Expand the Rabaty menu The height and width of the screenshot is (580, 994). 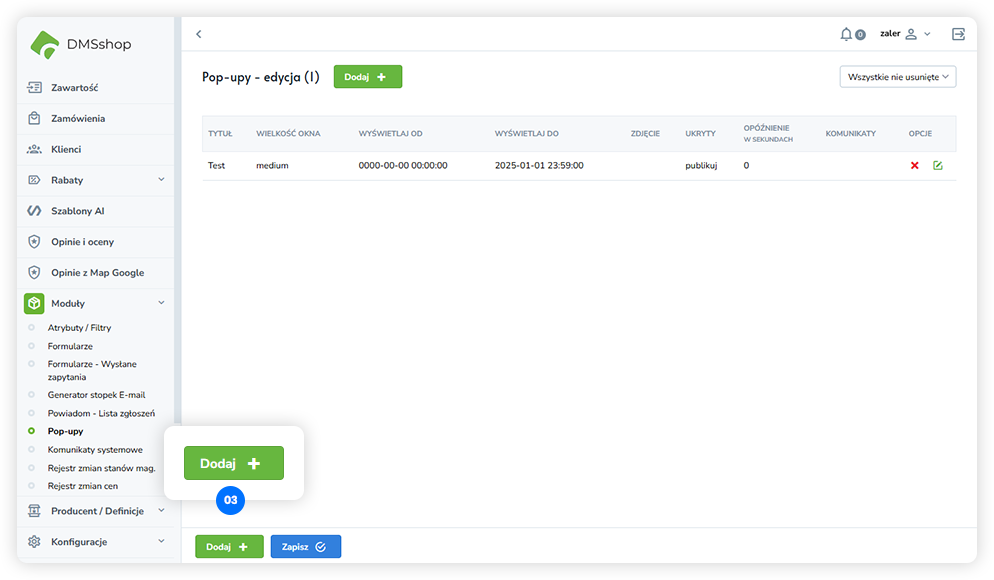point(161,180)
